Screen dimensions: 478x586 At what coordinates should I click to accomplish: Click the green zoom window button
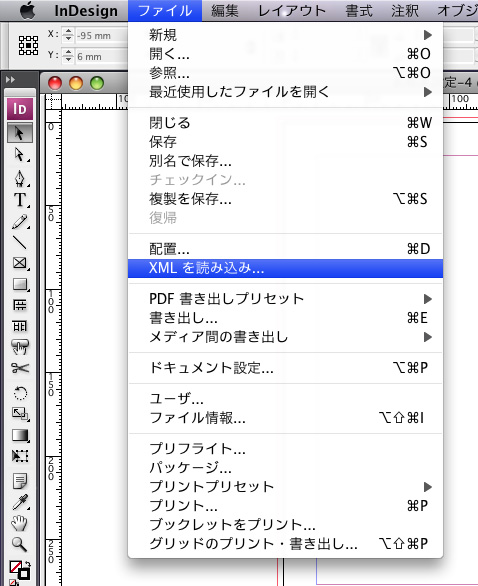(x=97, y=83)
